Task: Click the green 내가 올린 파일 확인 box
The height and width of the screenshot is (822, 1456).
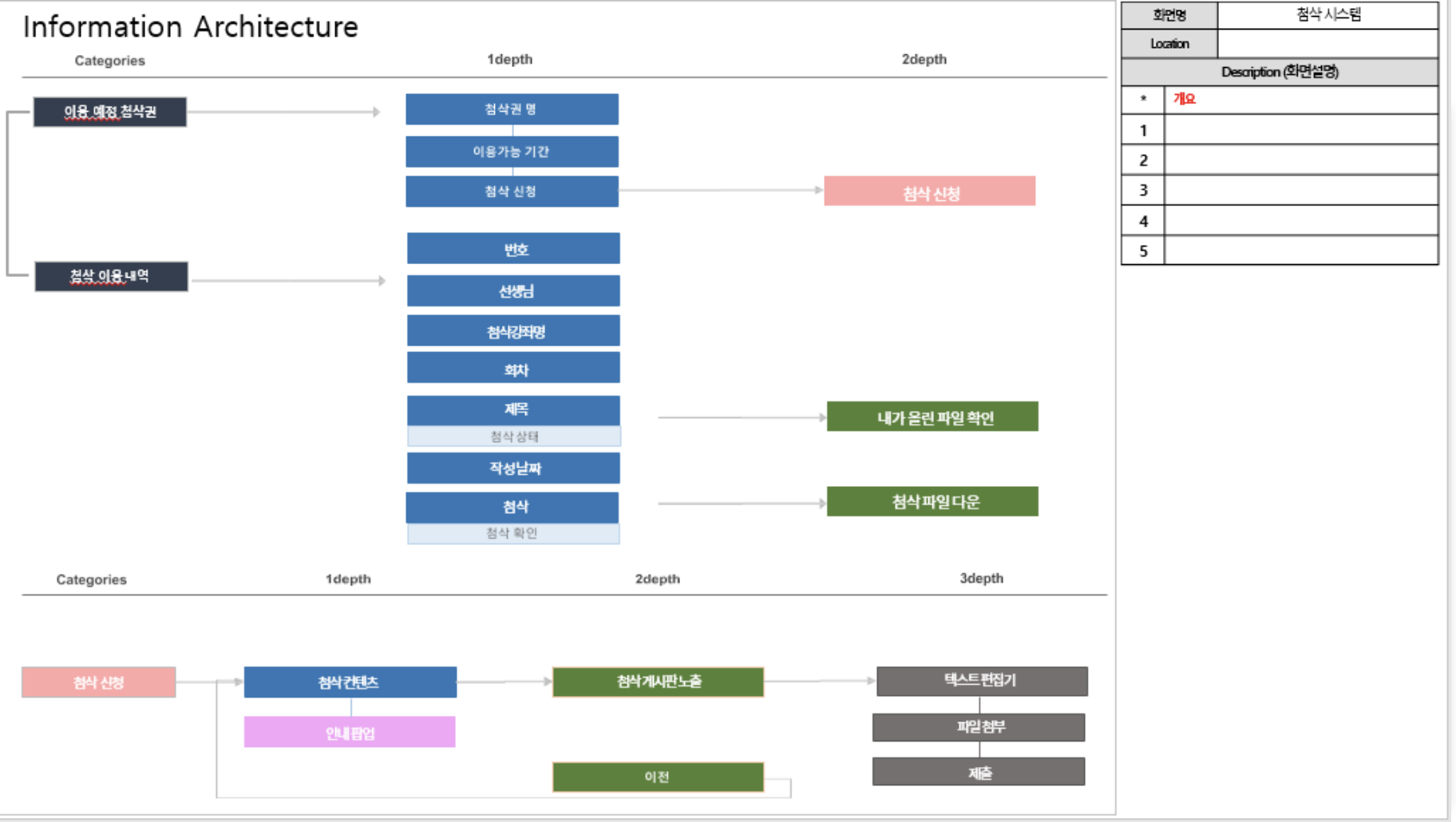Action: pos(932,417)
